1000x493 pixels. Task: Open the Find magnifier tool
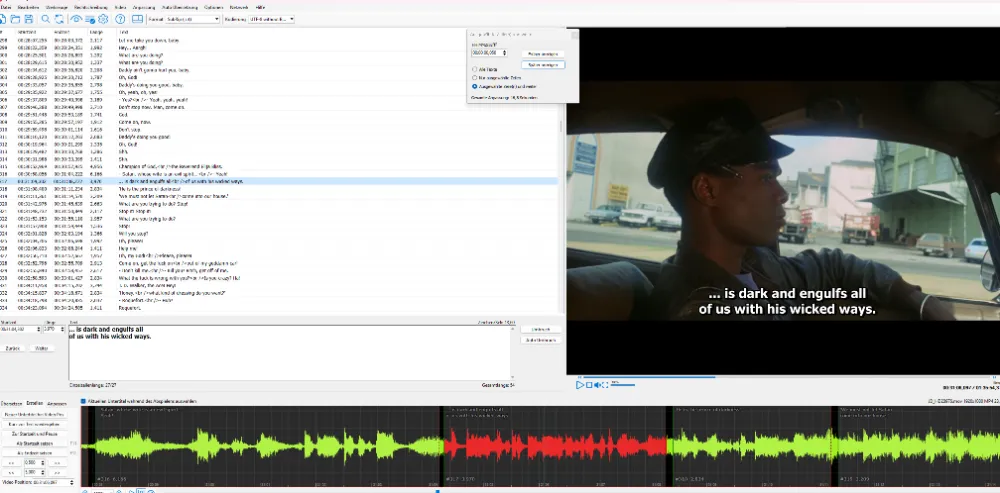pos(46,19)
